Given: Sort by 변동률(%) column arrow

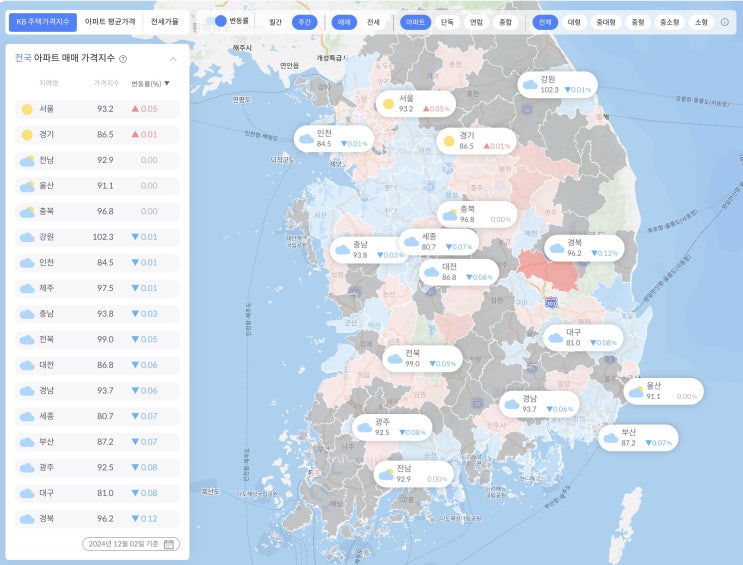Looking at the screenshot, I should tap(167, 83).
